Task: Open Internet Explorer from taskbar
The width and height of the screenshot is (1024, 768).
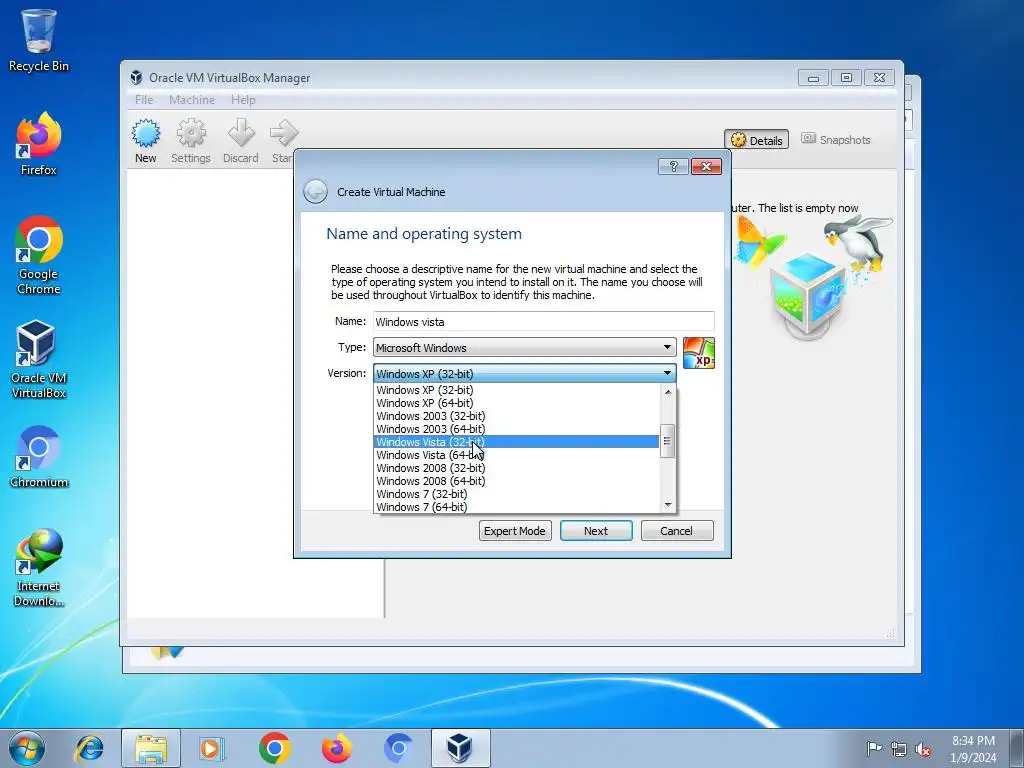Action: (89, 748)
